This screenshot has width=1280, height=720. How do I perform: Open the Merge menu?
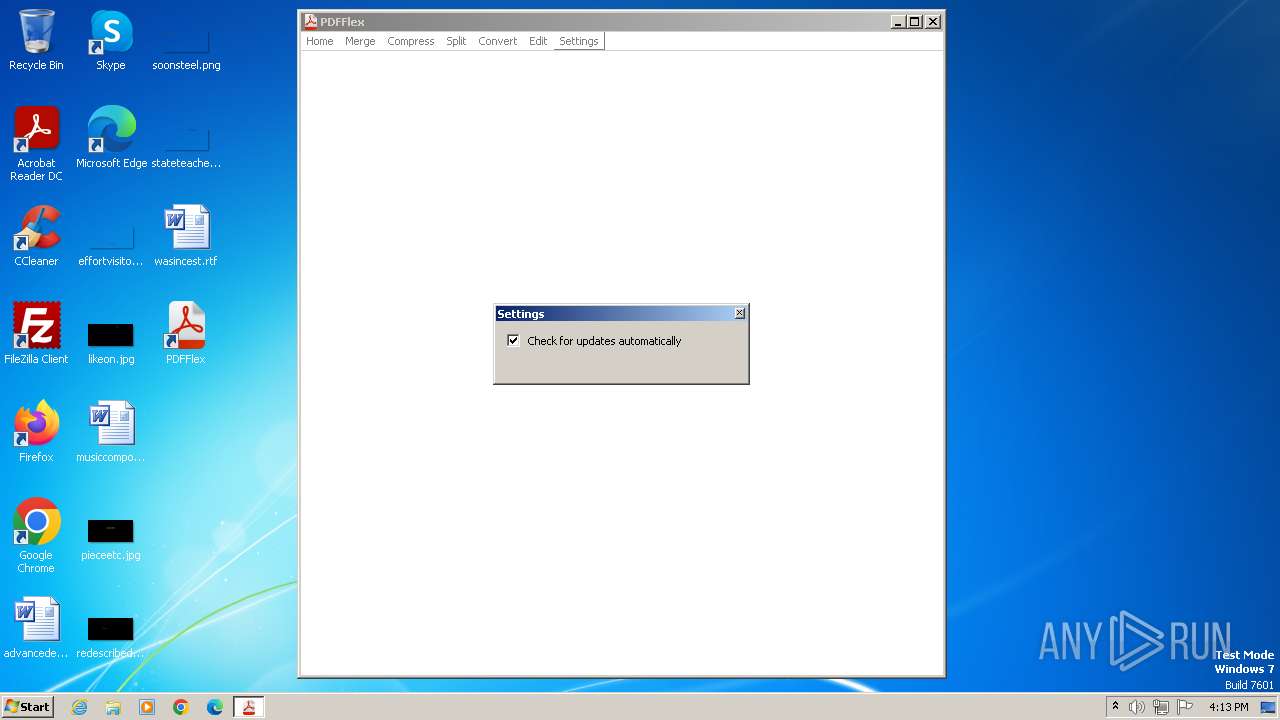tap(360, 41)
